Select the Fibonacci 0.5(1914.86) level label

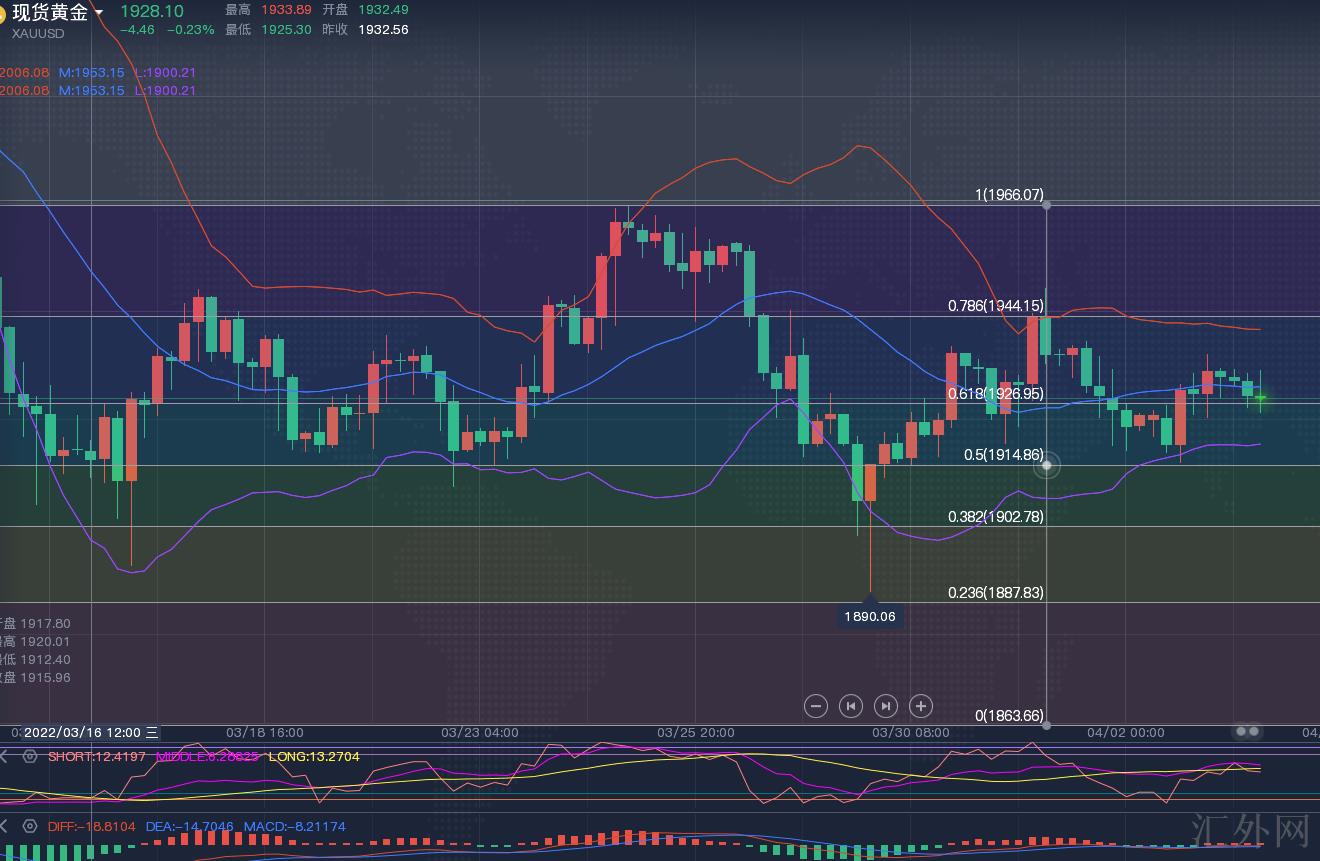(x=1004, y=454)
